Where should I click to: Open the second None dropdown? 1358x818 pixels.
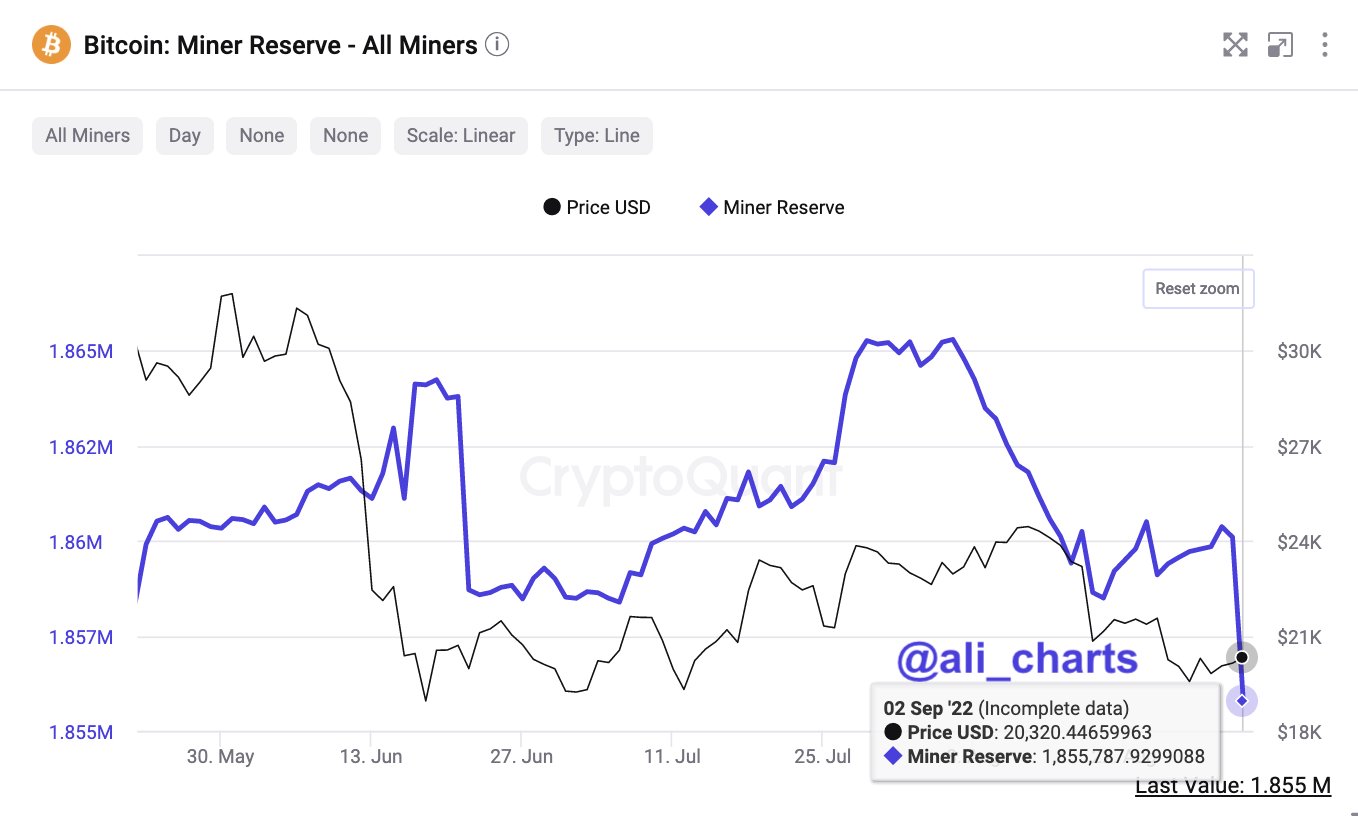click(x=346, y=136)
